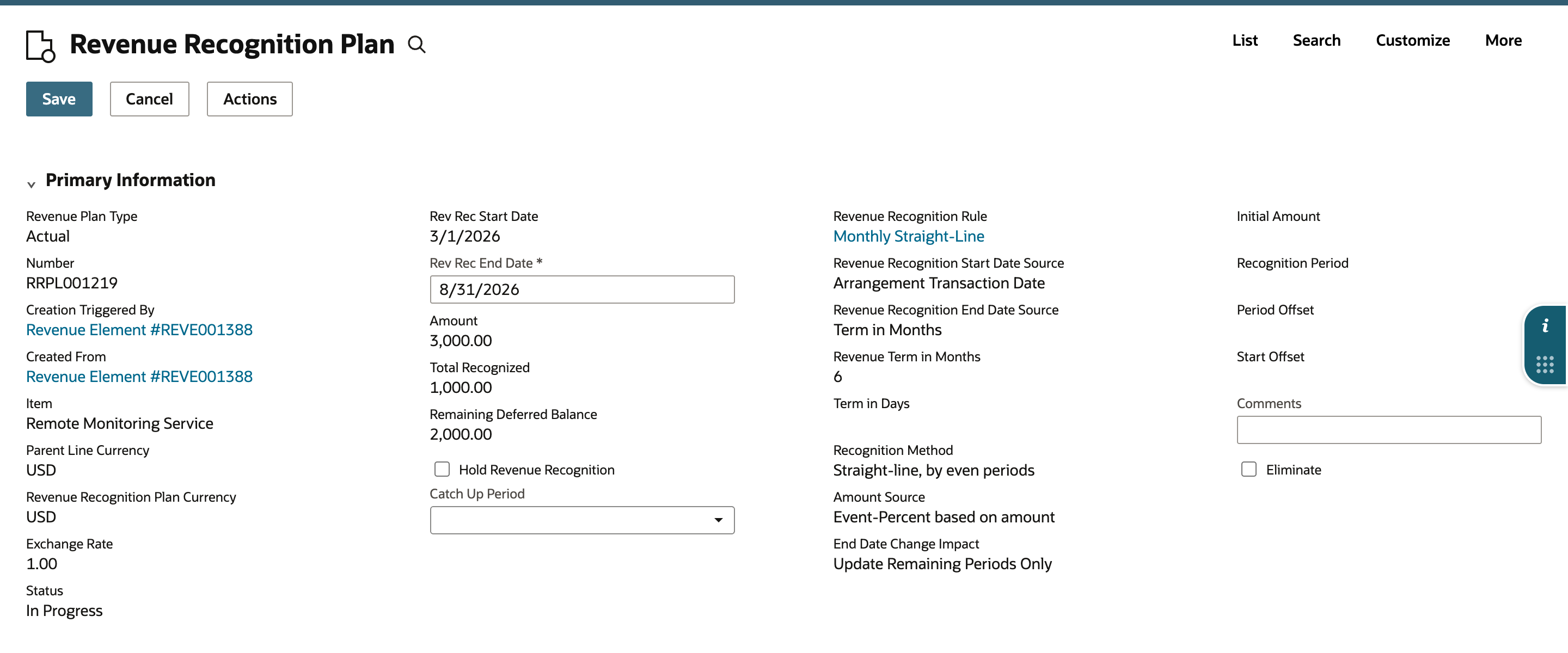Click the Revenue Plan Type value Actual
This screenshot has height=653, width=1568.
[x=47, y=236]
